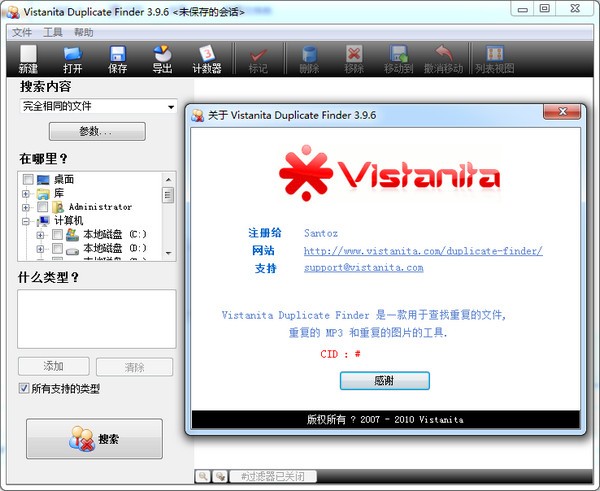This screenshot has height=491, width=600.
Task: Click the Vistanita logo in About dialog
Action: [x=390, y=173]
